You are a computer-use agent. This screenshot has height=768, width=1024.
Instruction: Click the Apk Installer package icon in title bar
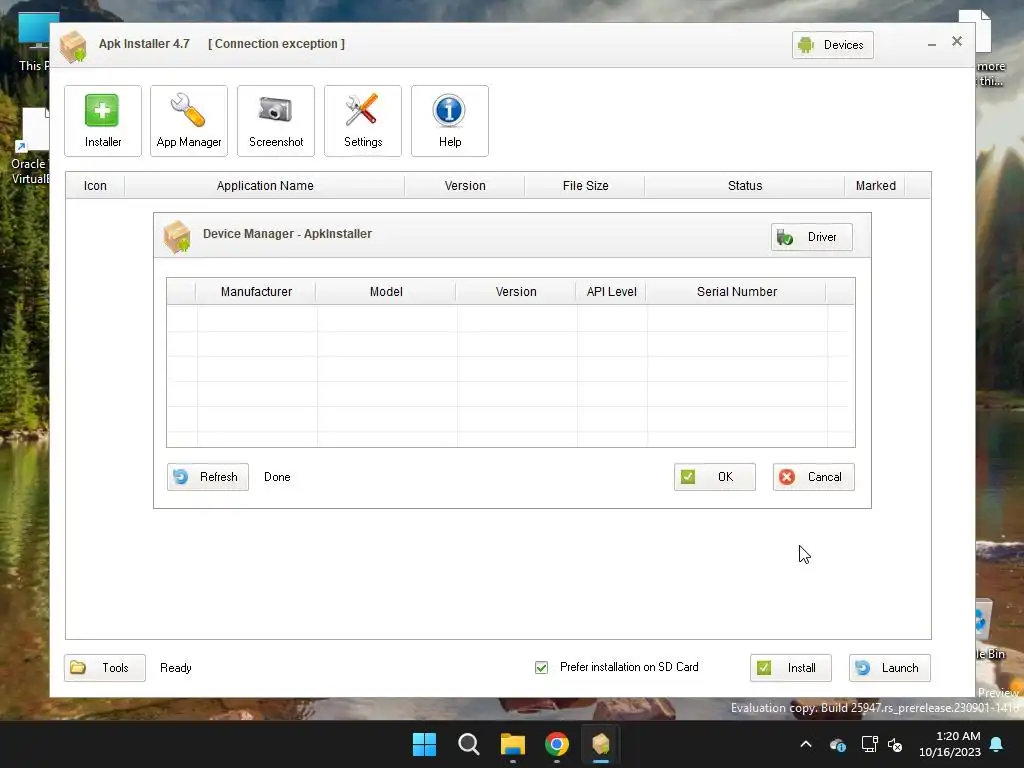tap(73, 46)
